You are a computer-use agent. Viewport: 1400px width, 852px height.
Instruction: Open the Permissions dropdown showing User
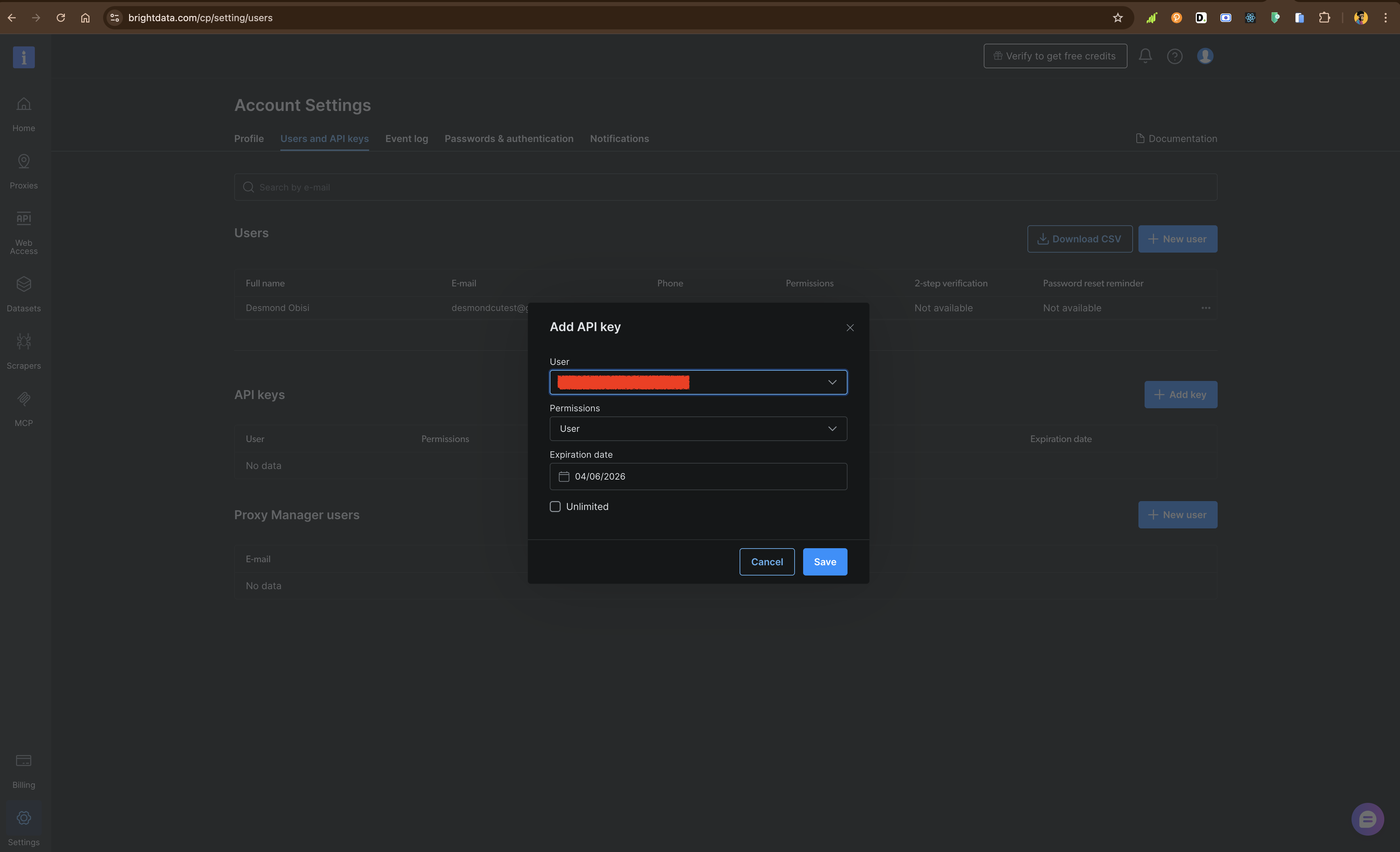click(832, 429)
